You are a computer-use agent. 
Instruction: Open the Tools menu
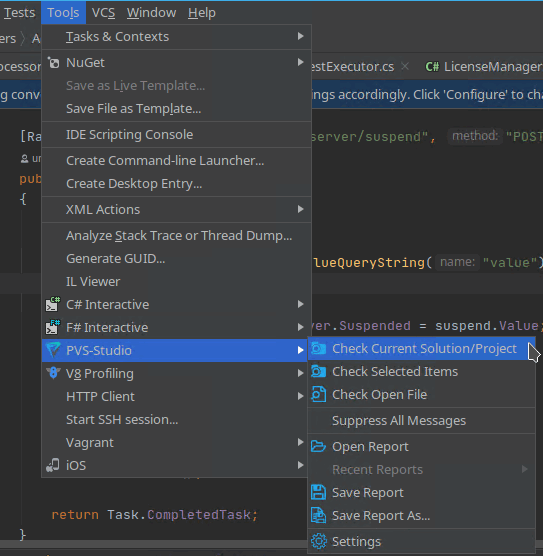click(x=63, y=13)
